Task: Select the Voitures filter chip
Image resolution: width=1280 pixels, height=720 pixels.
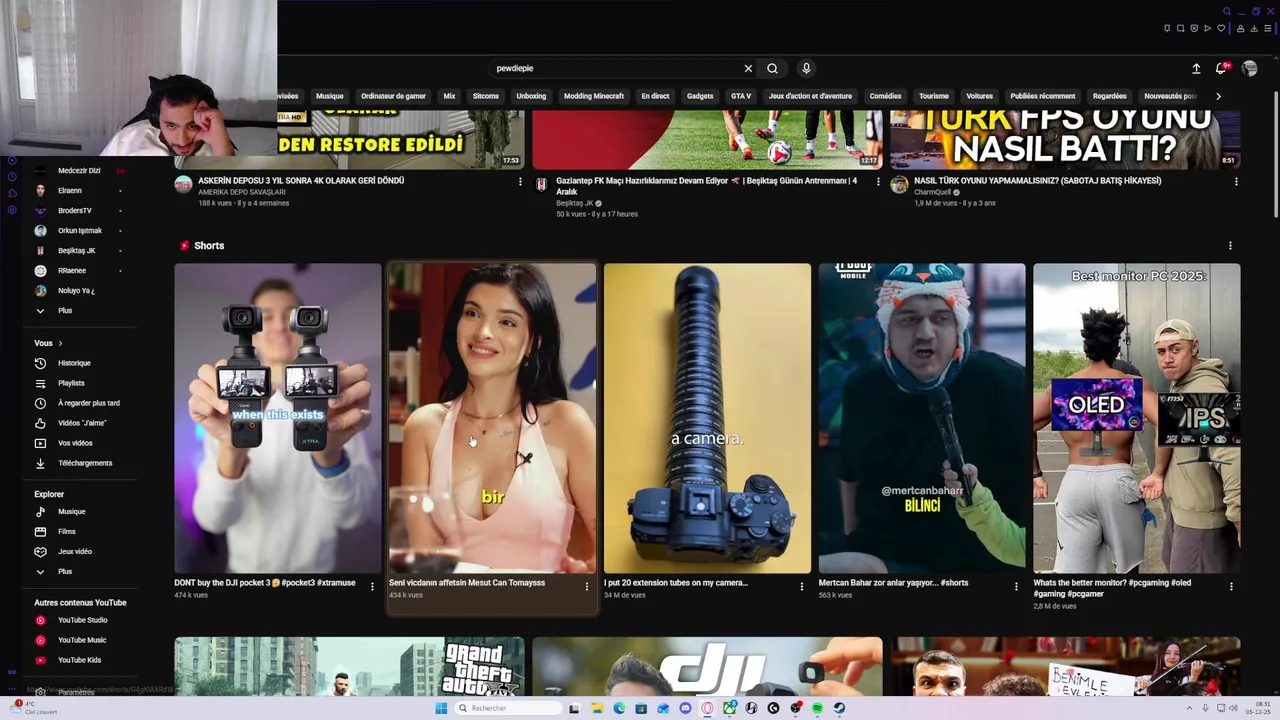Action: click(980, 96)
